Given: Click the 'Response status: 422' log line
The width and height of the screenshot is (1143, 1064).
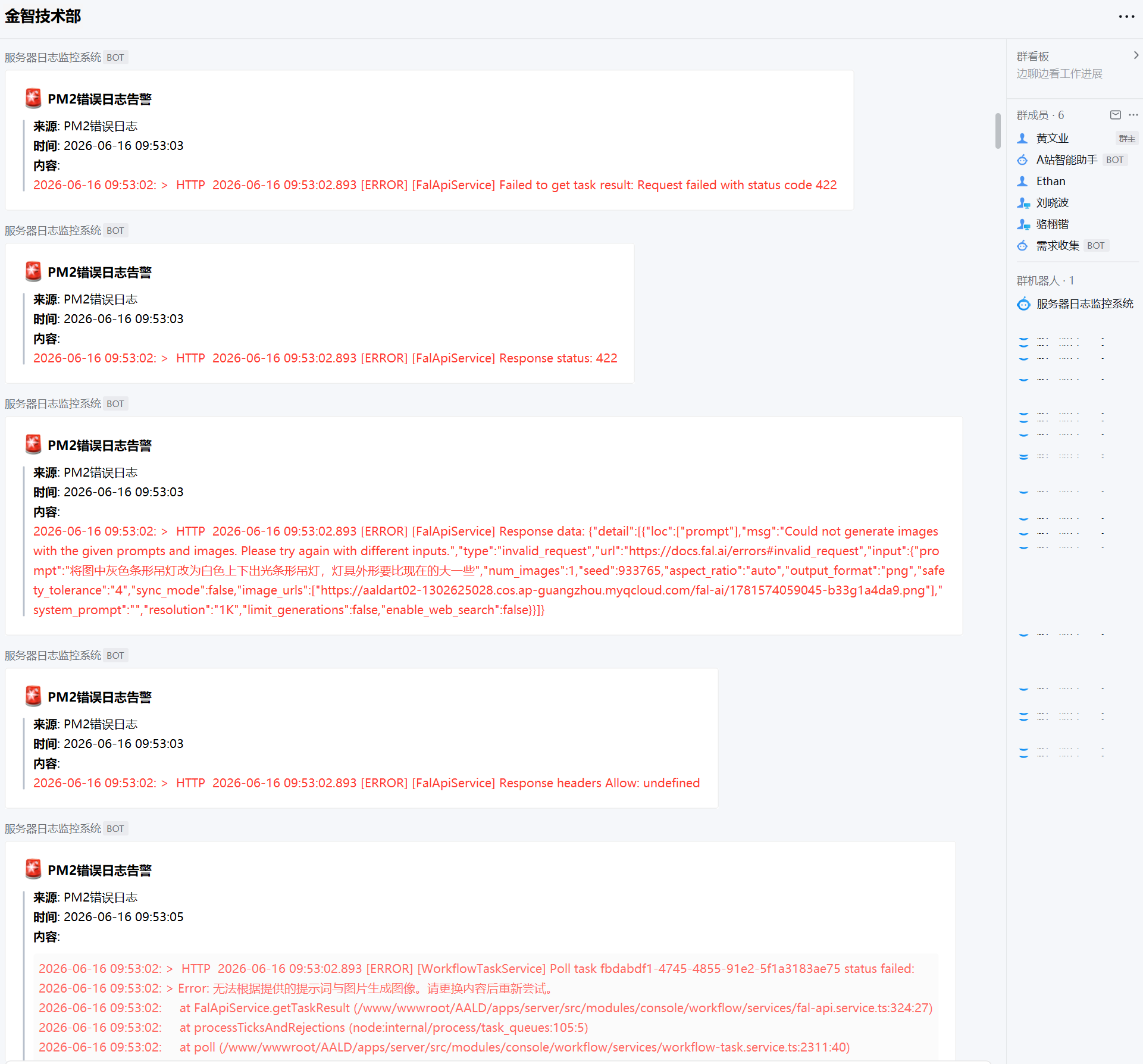Looking at the screenshot, I should pos(325,358).
